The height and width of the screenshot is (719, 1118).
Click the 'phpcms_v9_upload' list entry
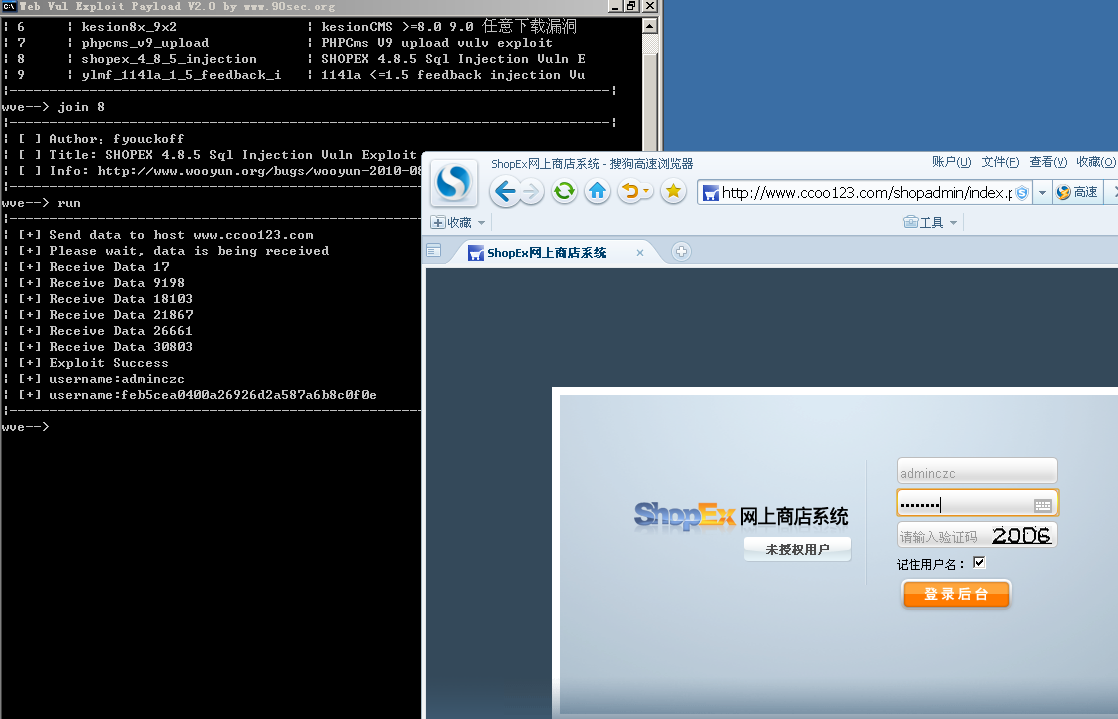coord(145,43)
